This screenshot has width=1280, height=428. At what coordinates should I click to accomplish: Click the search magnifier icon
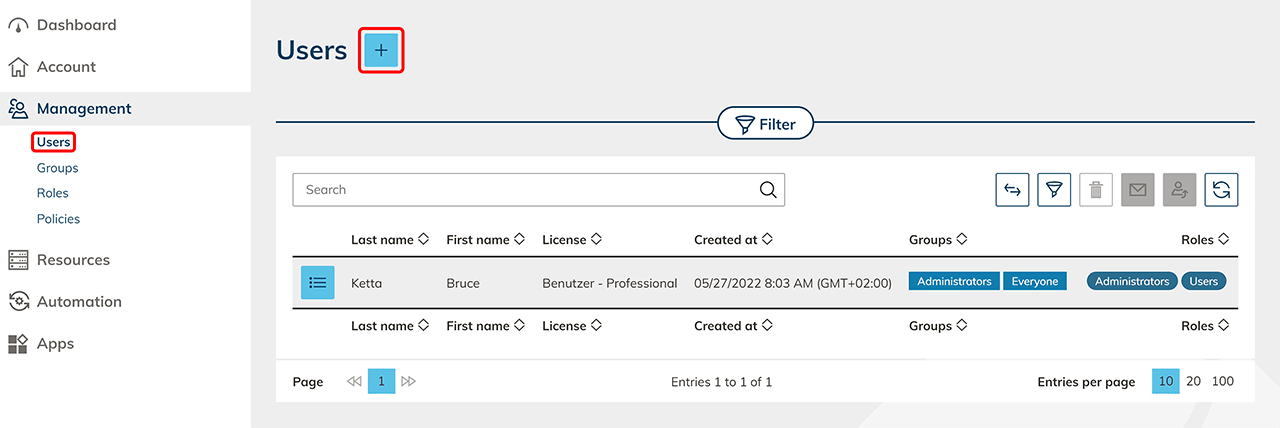tap(767, 190)
